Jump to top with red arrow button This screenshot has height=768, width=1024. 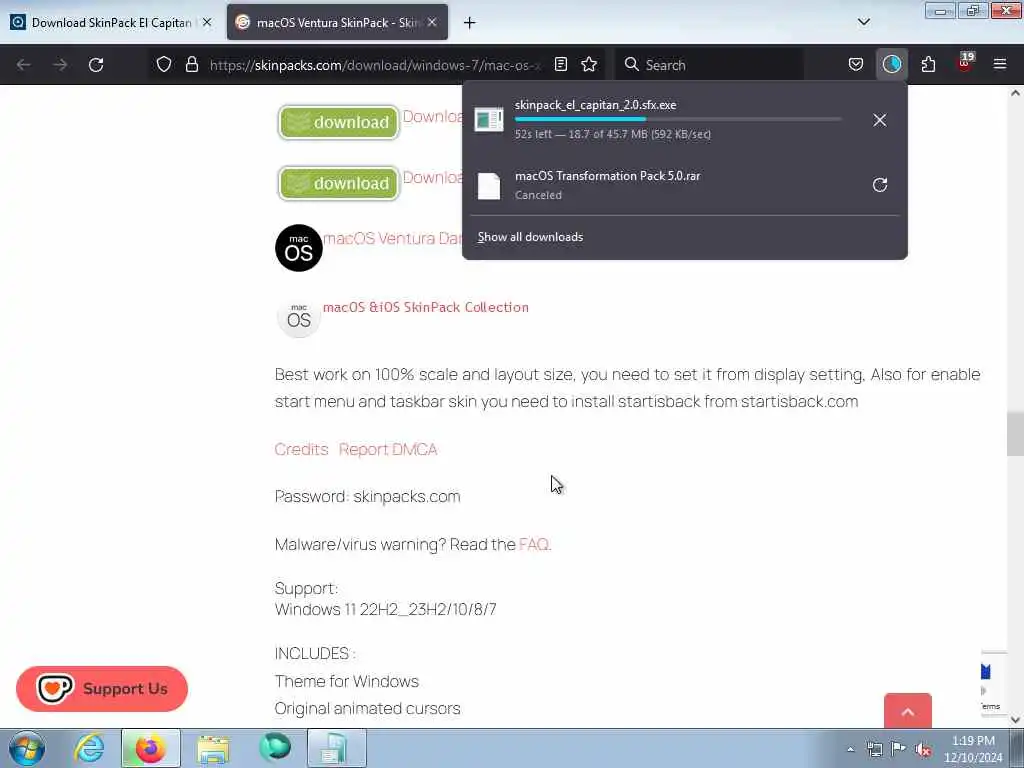click(x=908, y=712)
